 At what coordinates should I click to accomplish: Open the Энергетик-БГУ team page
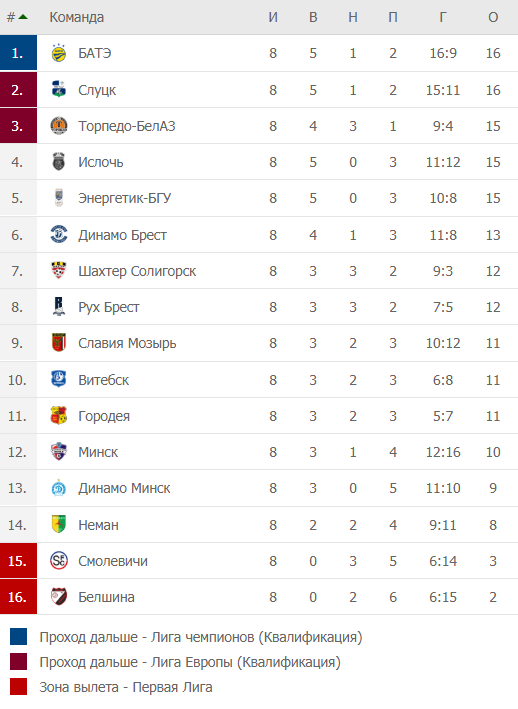[x=124, y=198]
